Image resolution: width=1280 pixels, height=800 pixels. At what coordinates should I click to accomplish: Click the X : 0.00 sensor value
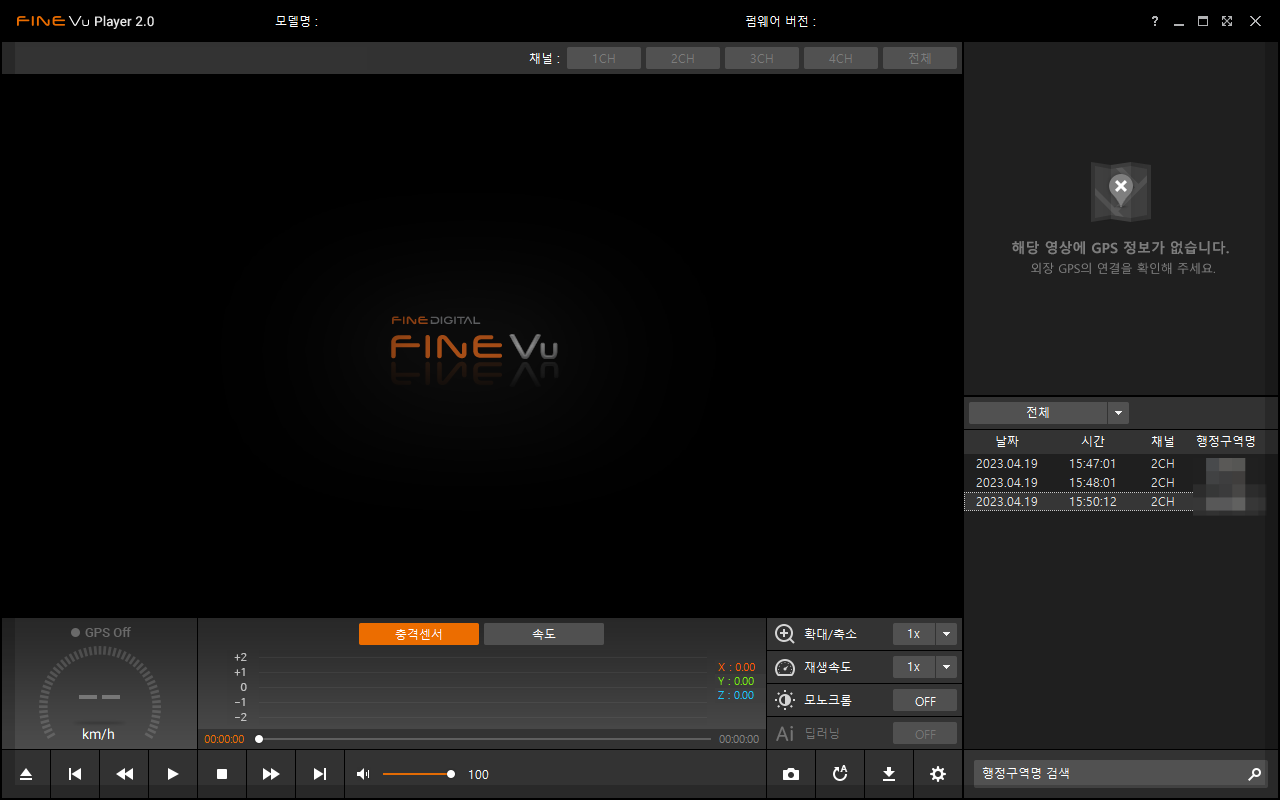click(737, 667)
